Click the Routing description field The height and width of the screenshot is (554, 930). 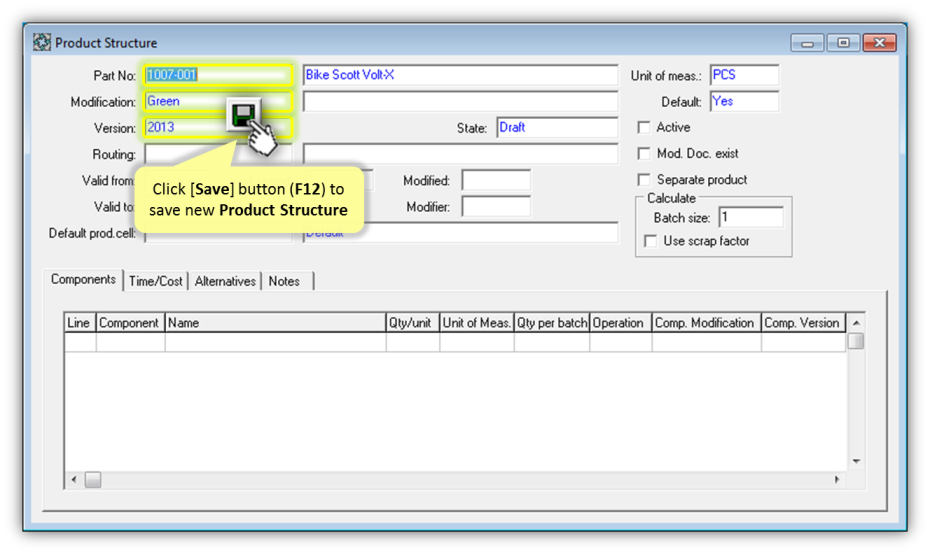point(460,154)
